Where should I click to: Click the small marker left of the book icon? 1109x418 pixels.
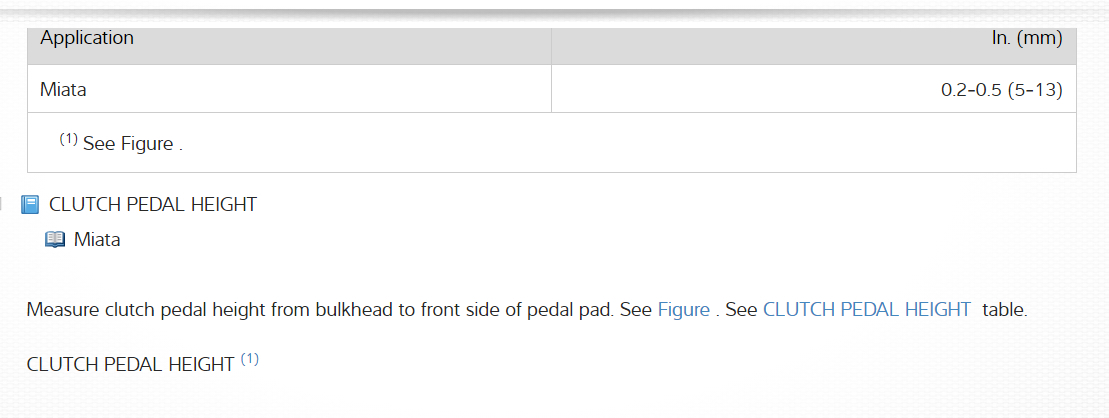pyautogui.click(x=2, y=205)
